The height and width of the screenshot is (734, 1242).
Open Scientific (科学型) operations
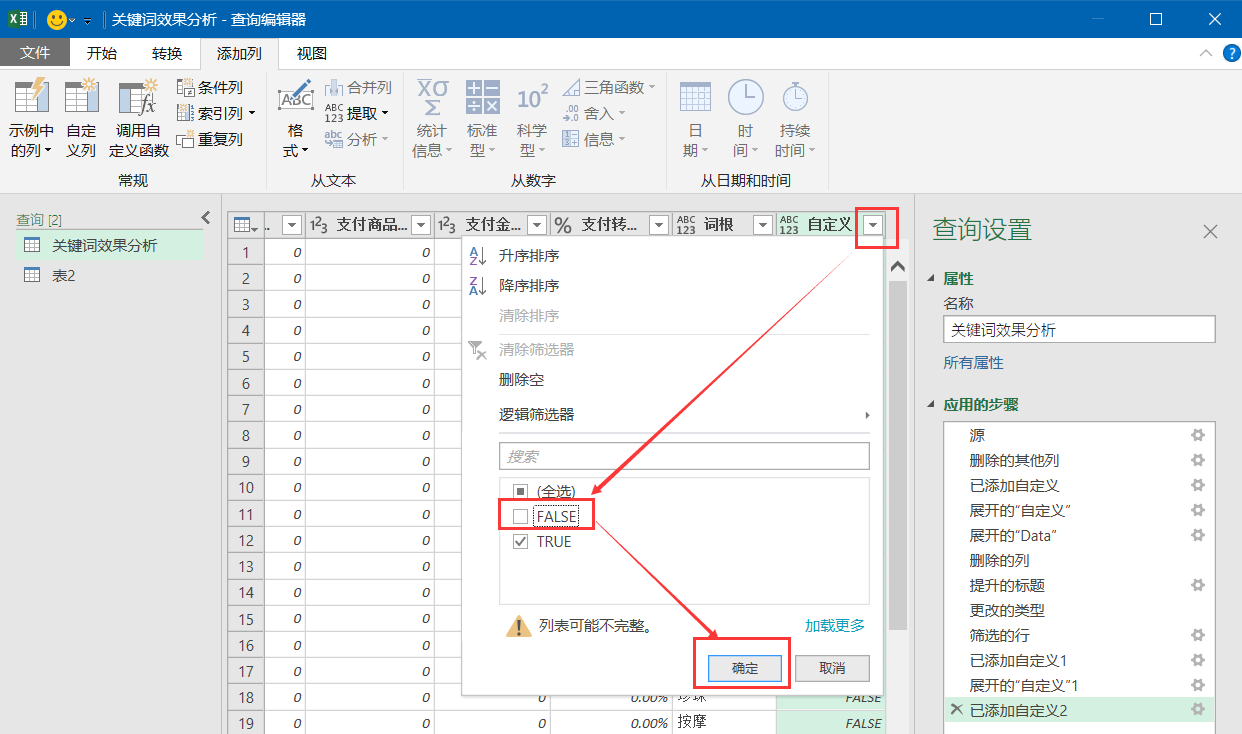click(x=532, y=118)
